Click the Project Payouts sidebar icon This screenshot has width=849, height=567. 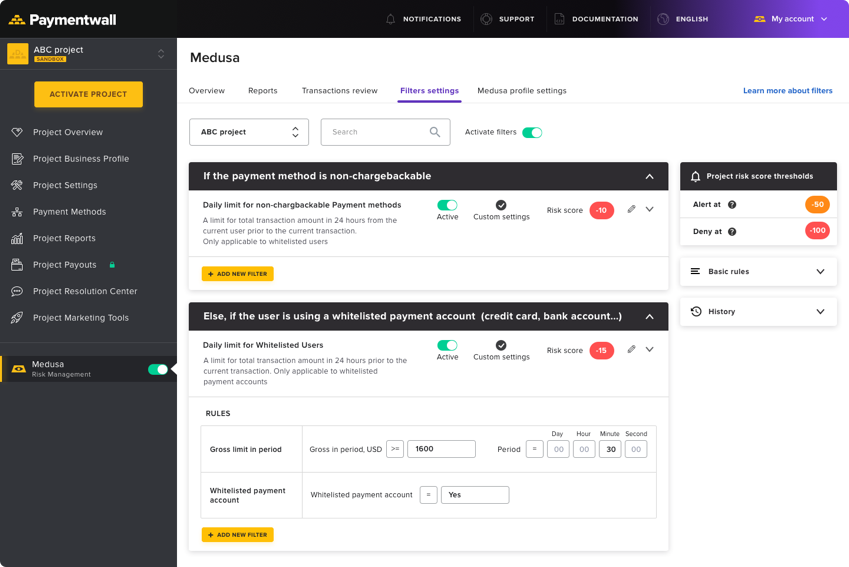pos(17,265)
